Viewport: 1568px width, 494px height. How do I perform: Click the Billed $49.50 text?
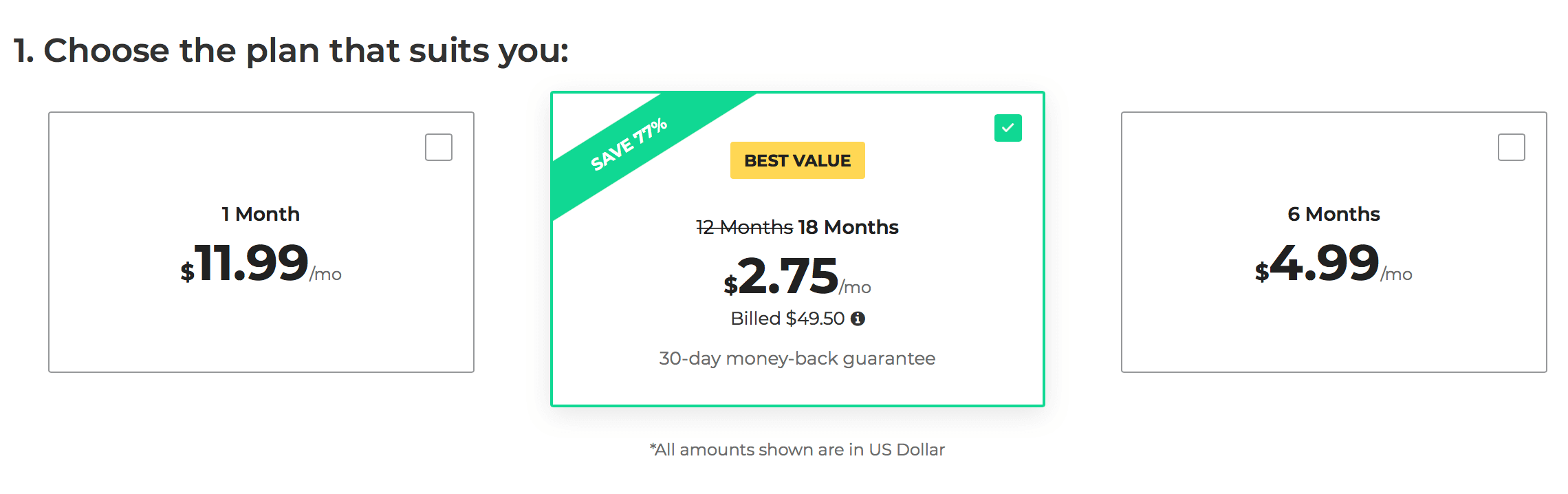[x=787, y=319]
